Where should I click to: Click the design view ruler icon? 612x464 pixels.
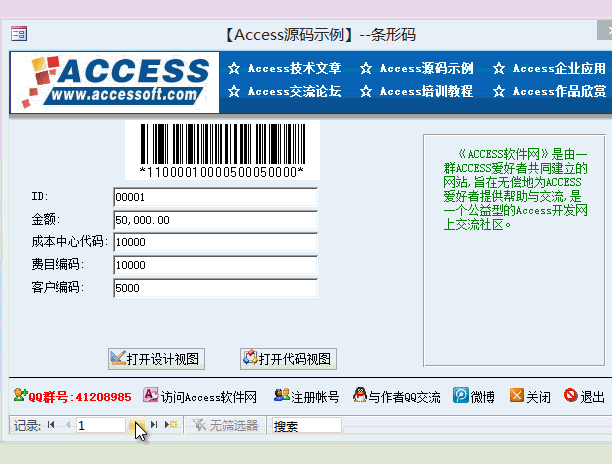pos(118,358)
